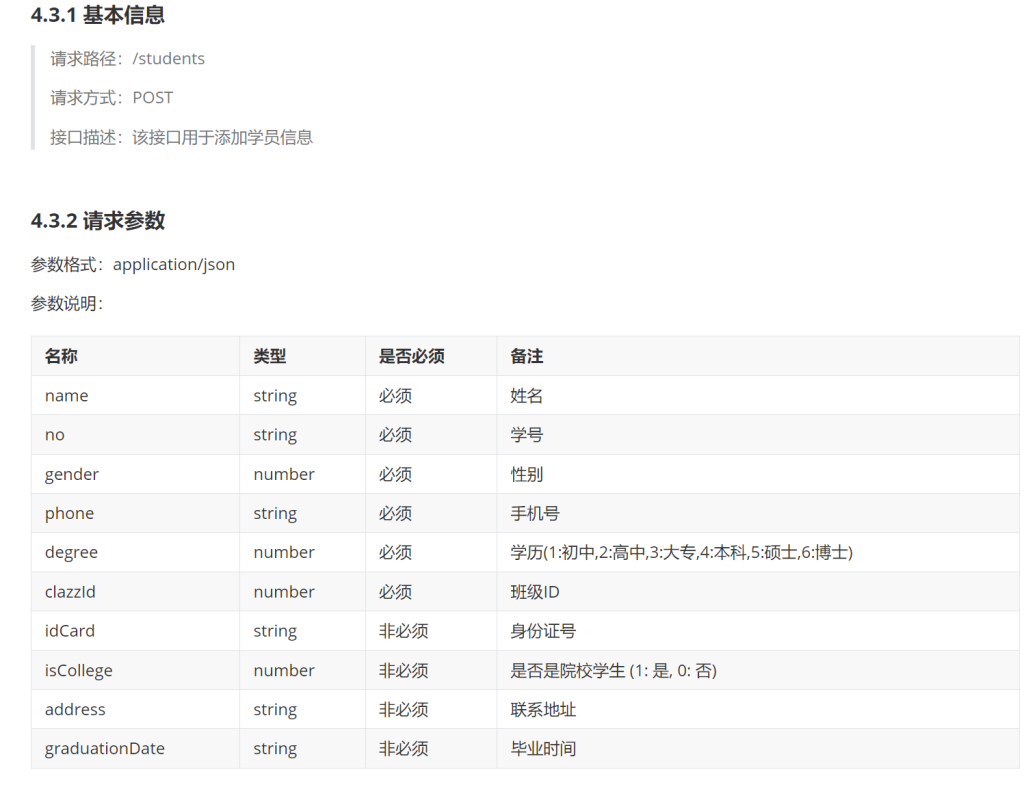Click the "手机号" remark in phone row
The height and width of the screenshot is (787, 1024).
[x=535, y=514]
